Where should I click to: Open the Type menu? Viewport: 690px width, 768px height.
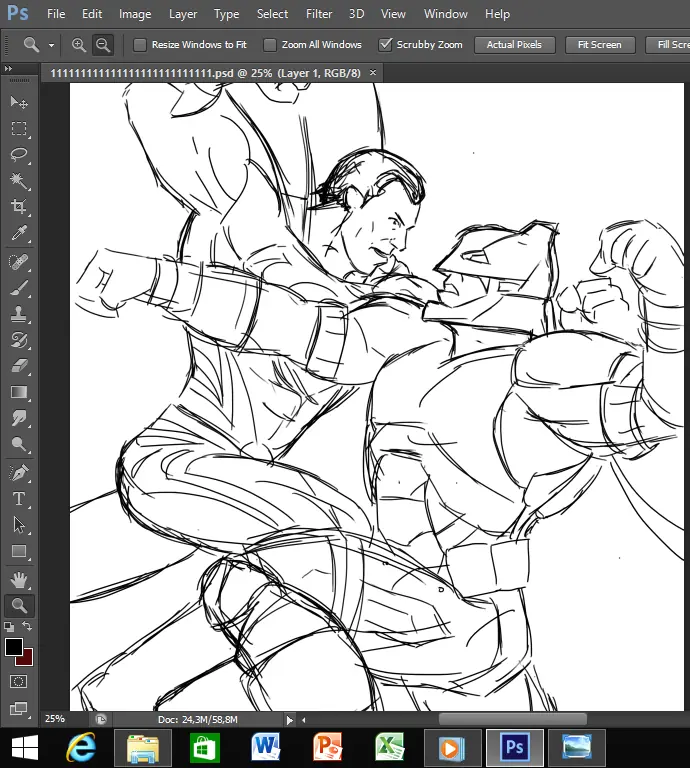click(x=226, y=14)
